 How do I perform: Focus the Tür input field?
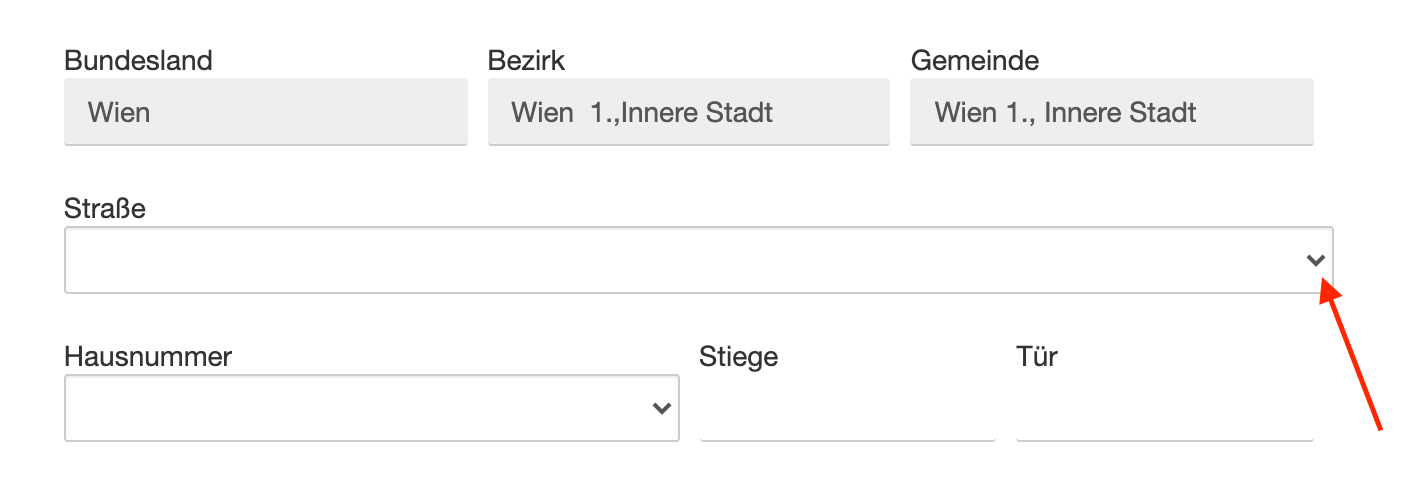tap(1164, 410)
